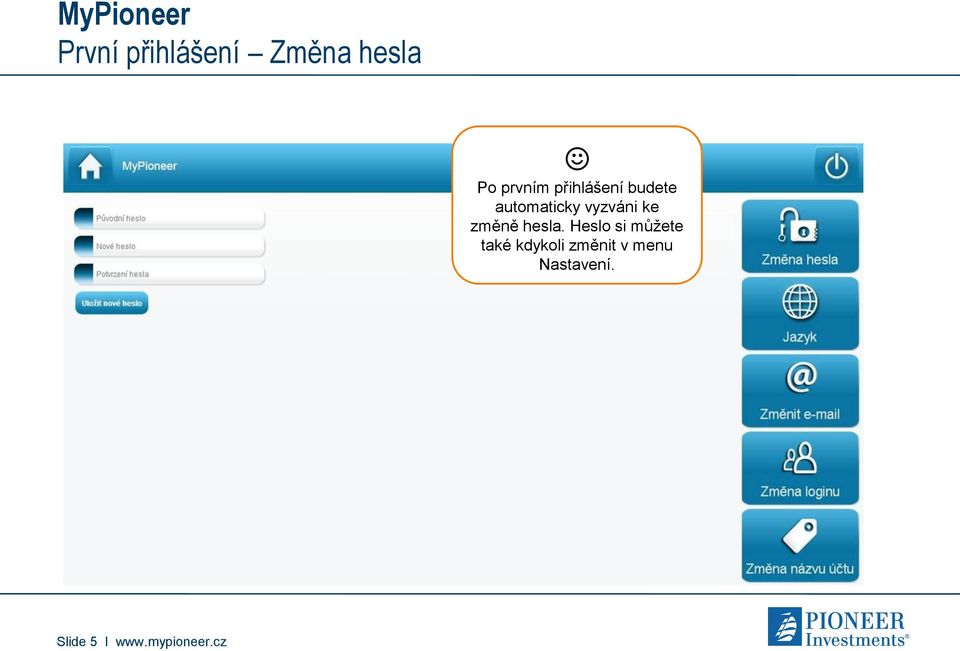The width and height of the screenshot is (960, 651).
Task: Open the Změna názvu účtu tag tile
Action: tap(800, 546)
